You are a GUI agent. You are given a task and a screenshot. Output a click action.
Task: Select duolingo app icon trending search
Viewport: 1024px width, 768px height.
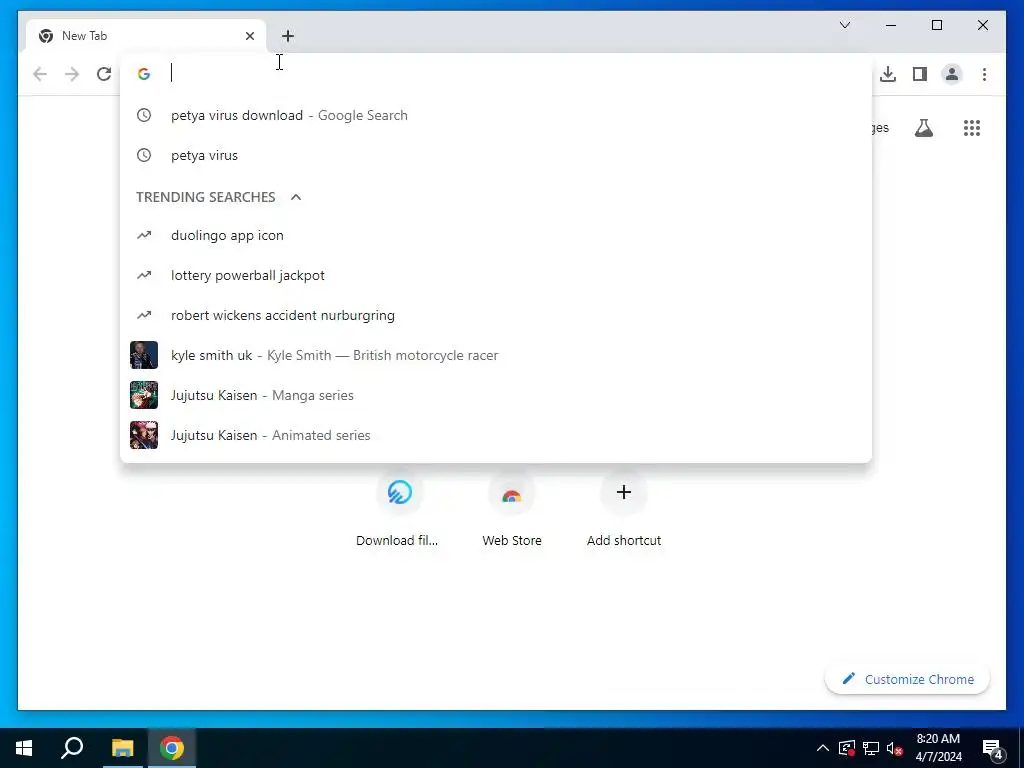click(x=496, y=235)
